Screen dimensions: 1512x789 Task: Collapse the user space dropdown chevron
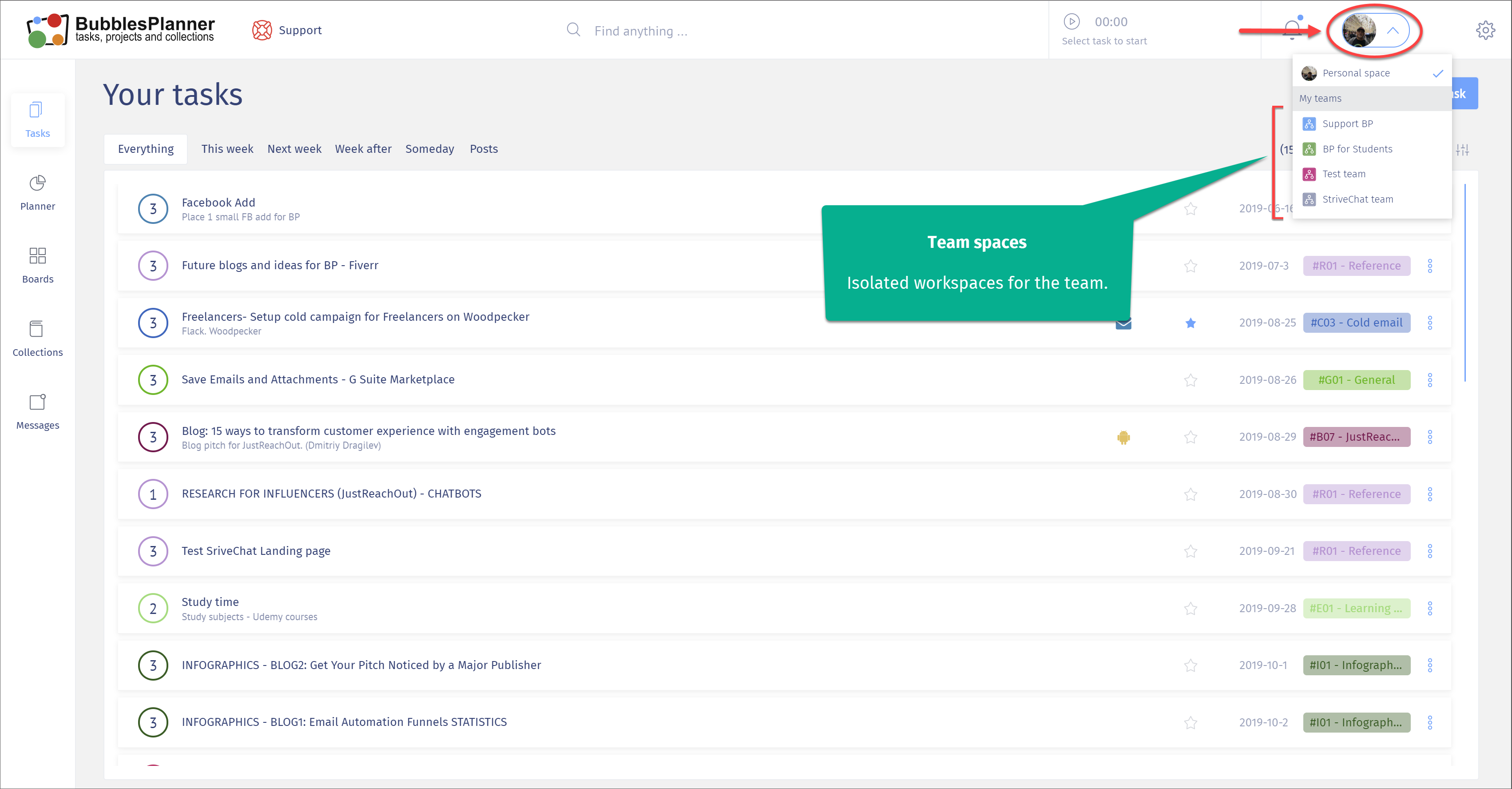coord(1393,31)
